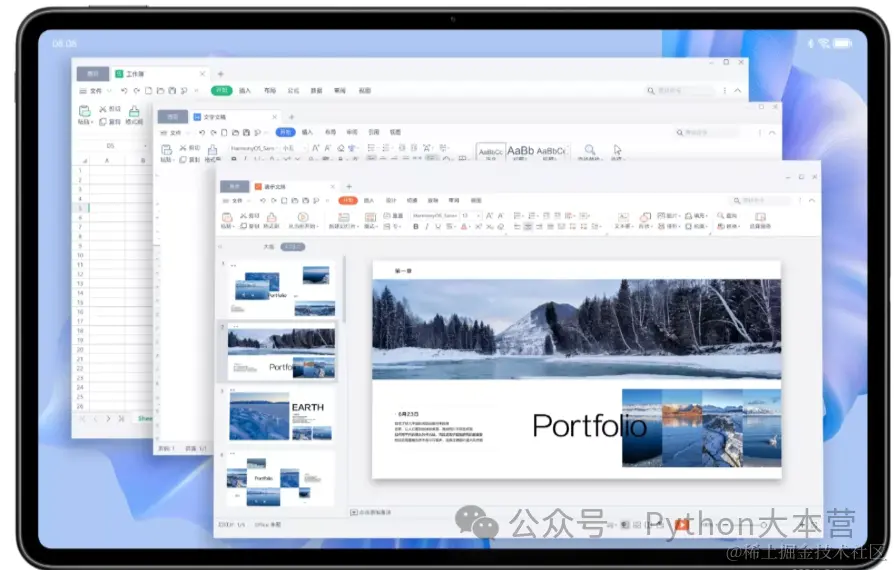Viewport: 894px width, 570px height.
Task: Open Selection Pane icon in presentation ribbon
Action: click(760, 217)
